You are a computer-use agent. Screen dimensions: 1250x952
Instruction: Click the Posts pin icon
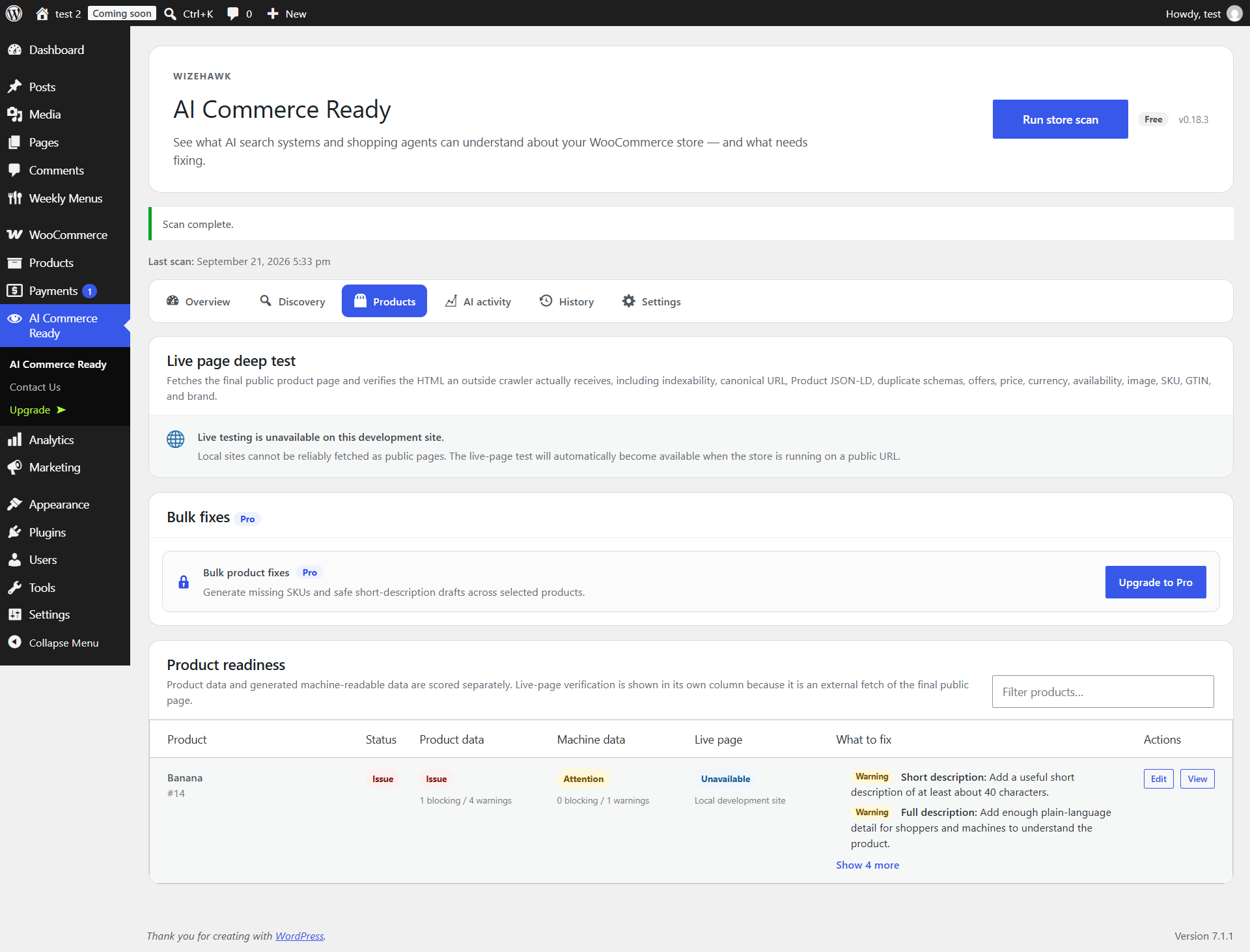click(14, 87)
